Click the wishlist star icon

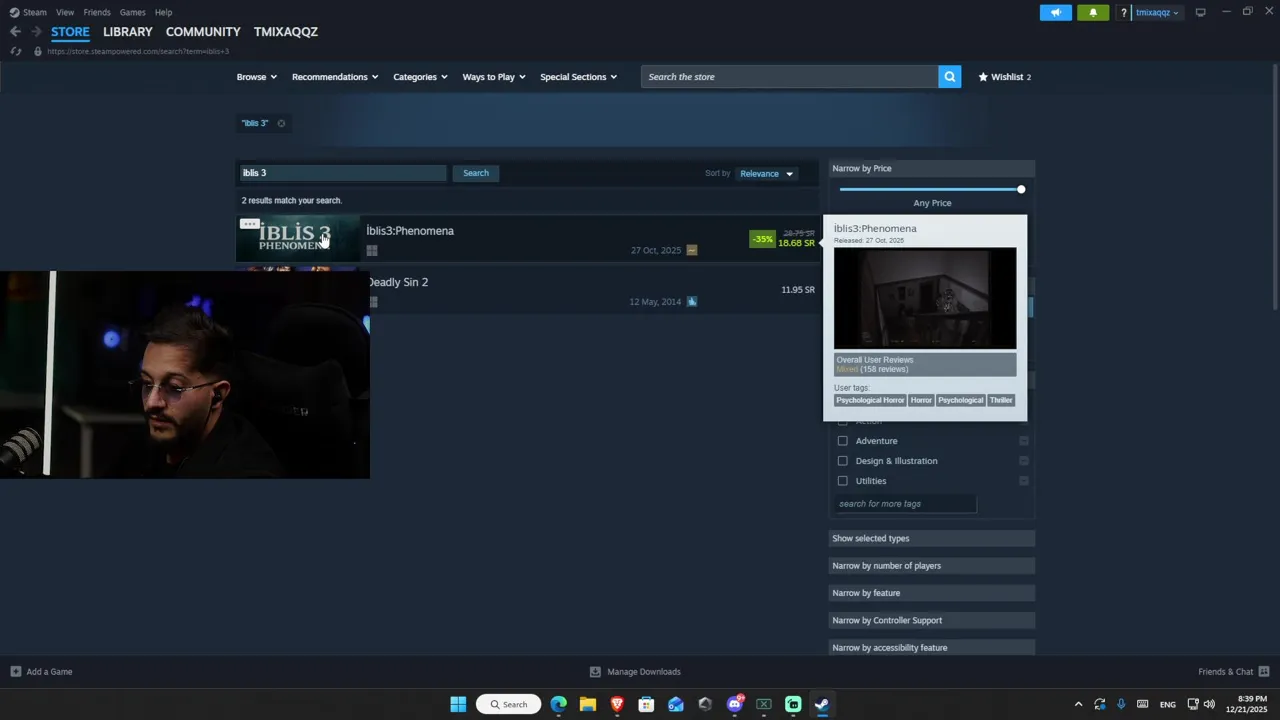[983, 77]
